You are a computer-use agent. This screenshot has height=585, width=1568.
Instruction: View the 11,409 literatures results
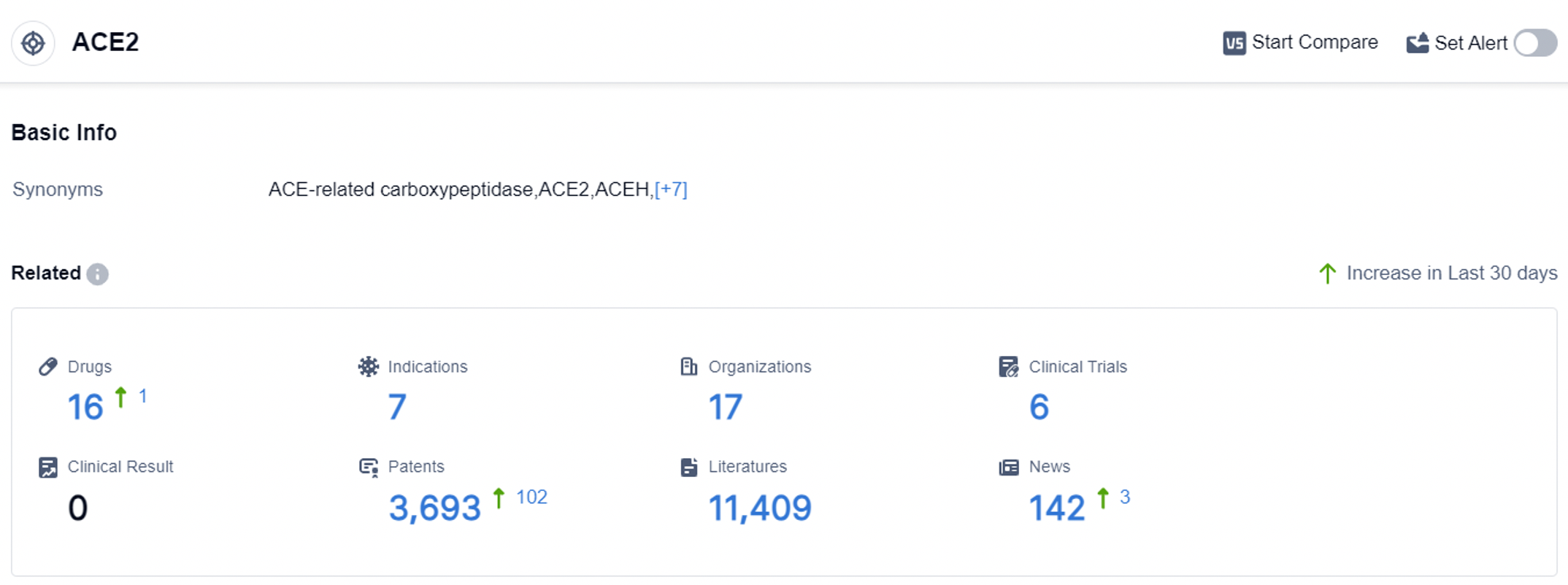click(x=760, y=508)
